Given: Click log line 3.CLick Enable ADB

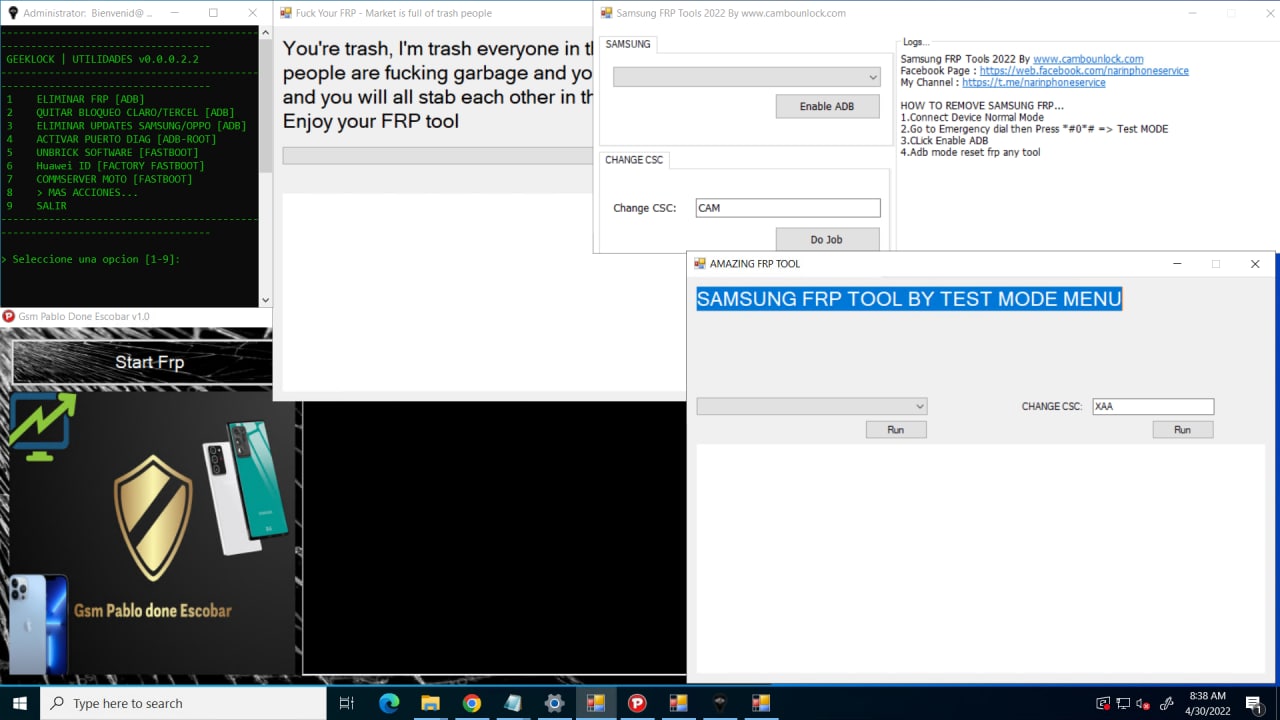Looking at the screenshot, I should pos(944,141).
